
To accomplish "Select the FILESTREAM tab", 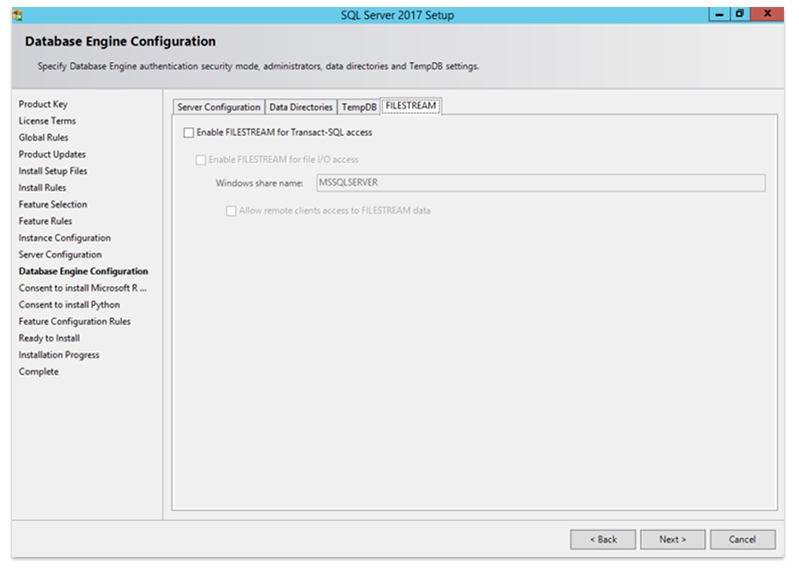I will 411,106.
